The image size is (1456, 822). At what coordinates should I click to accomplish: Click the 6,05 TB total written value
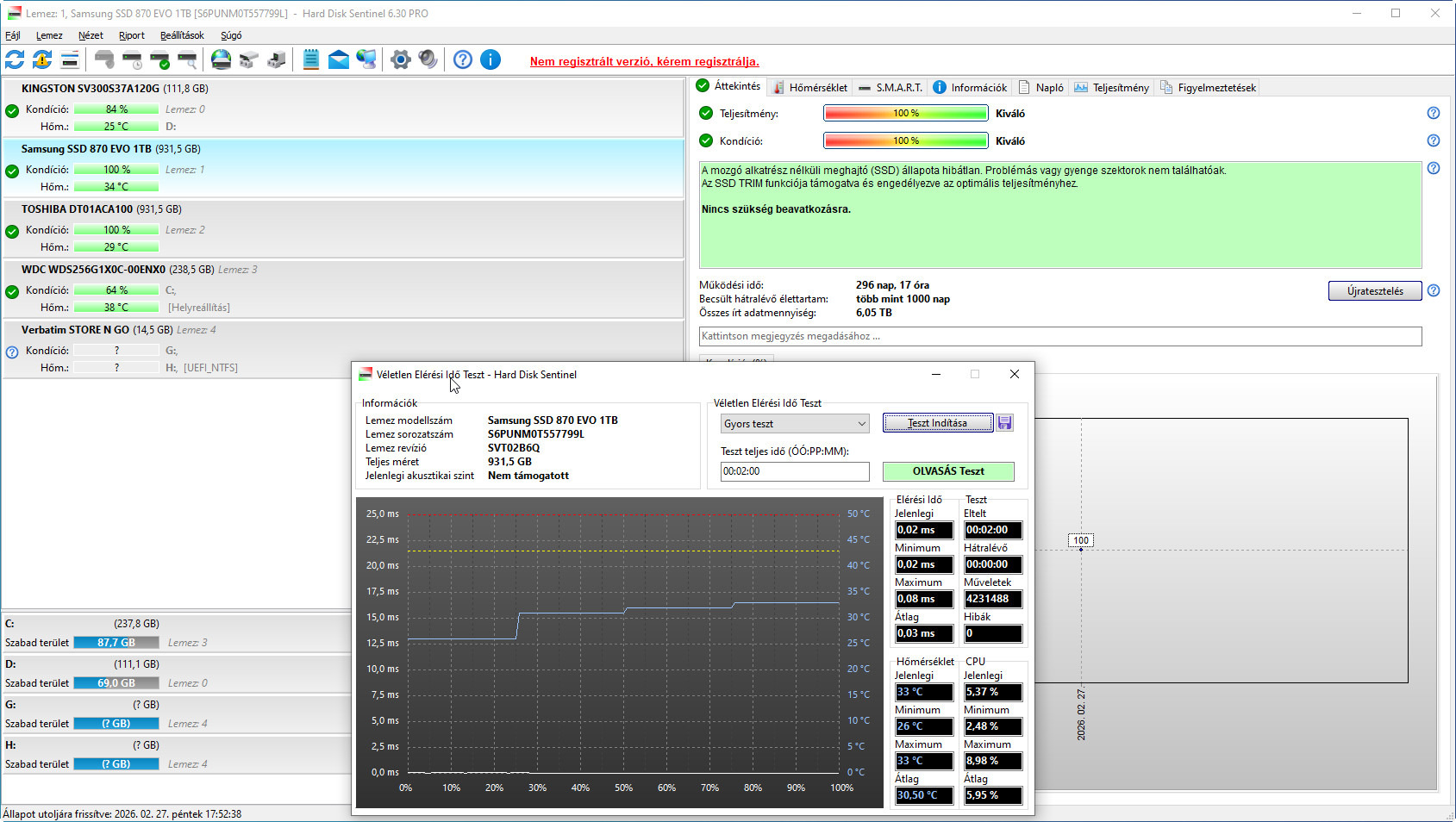pyautogui.click(x=874, y=313)
